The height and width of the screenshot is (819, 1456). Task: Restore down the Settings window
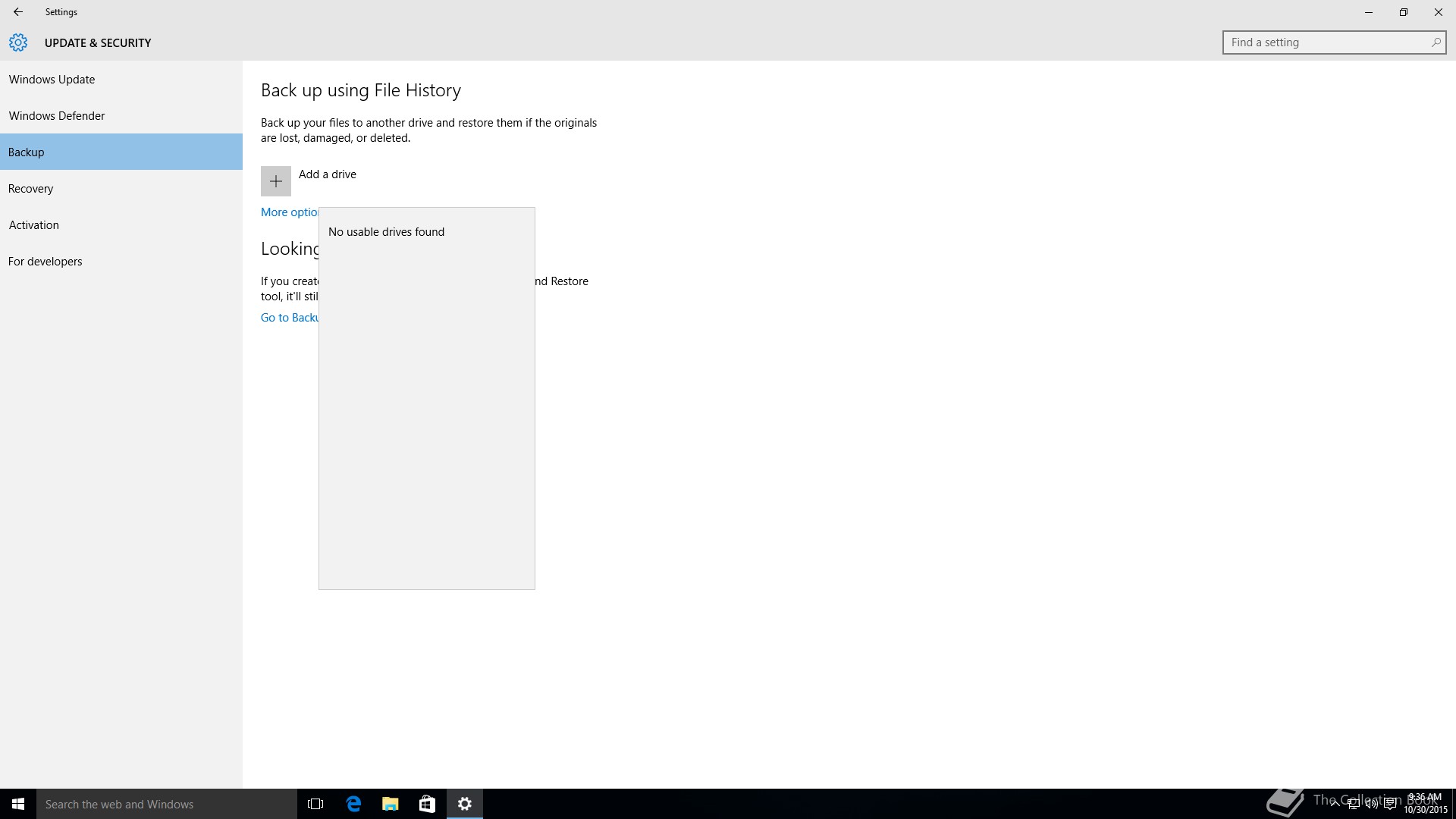(x=1404, y=12)
